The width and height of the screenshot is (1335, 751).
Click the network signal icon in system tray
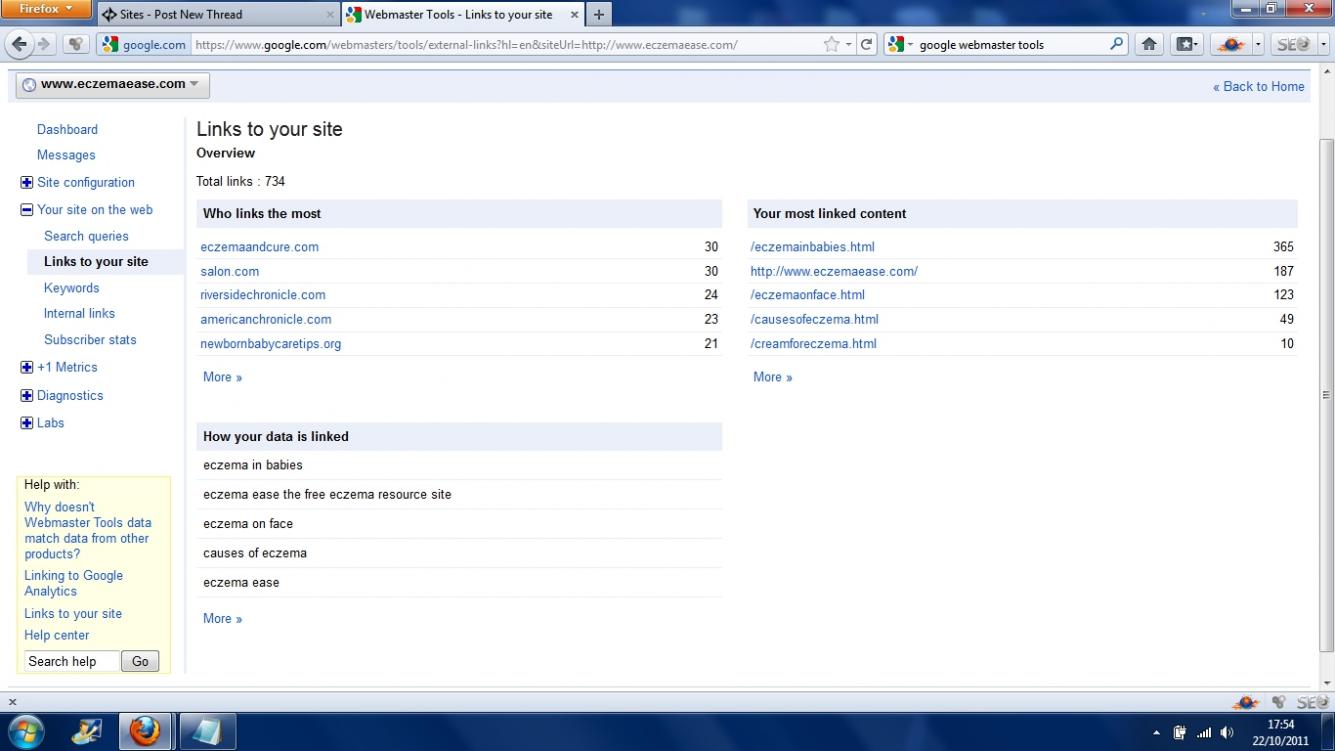pos(1203,733)
